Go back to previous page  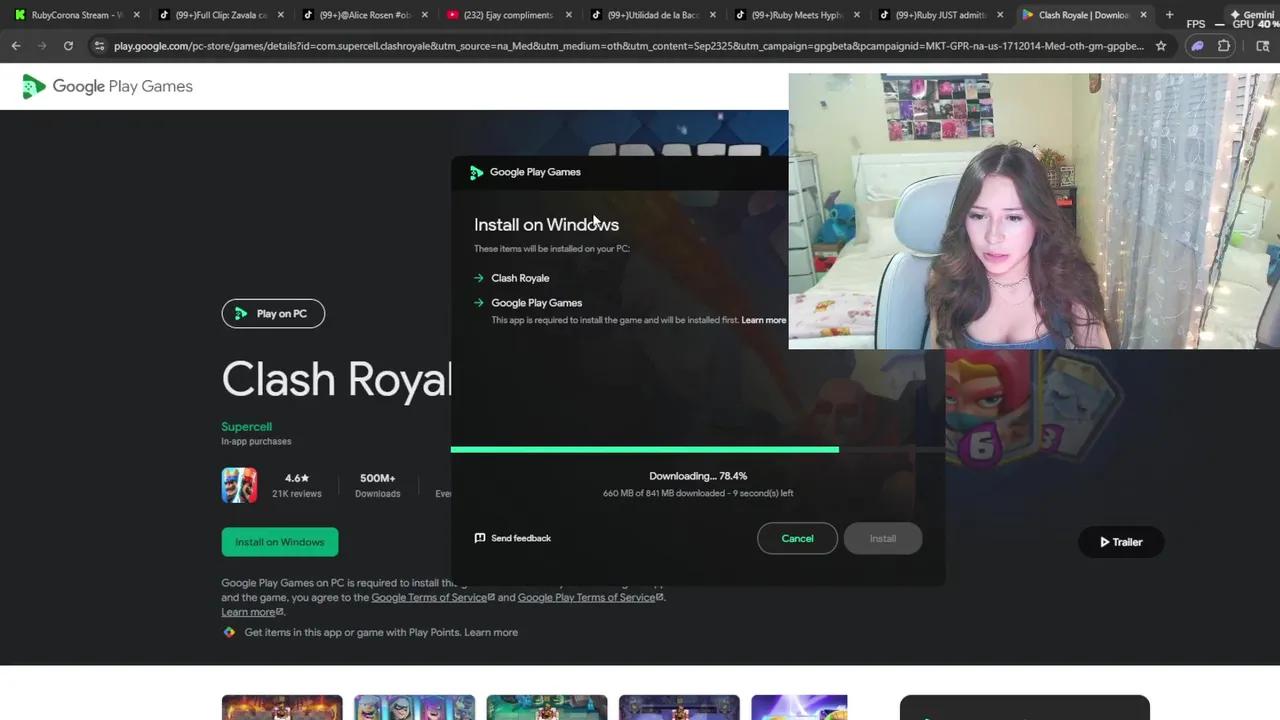16,46
